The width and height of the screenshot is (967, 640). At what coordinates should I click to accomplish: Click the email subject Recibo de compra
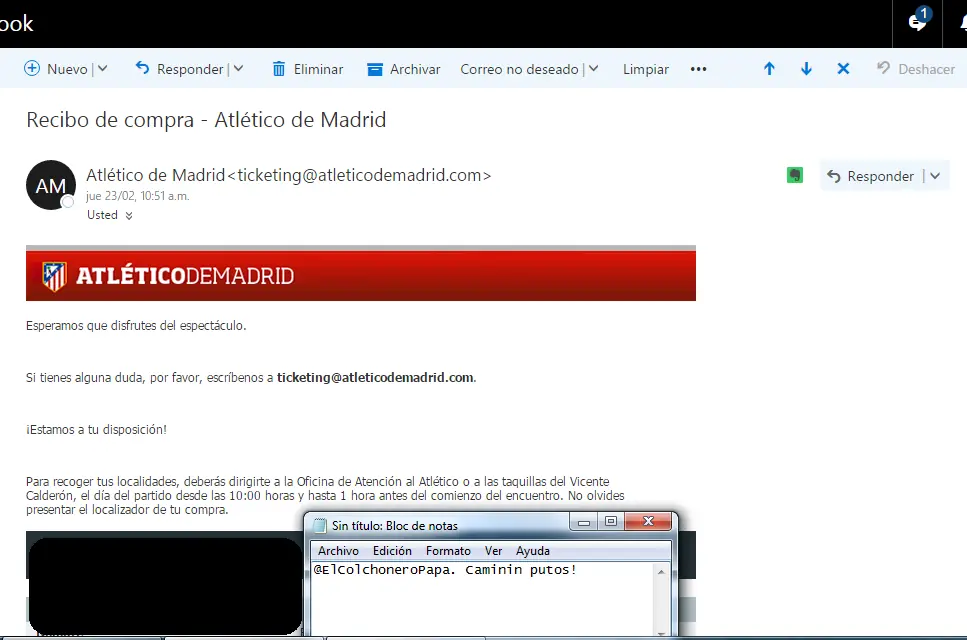[206, 120]
